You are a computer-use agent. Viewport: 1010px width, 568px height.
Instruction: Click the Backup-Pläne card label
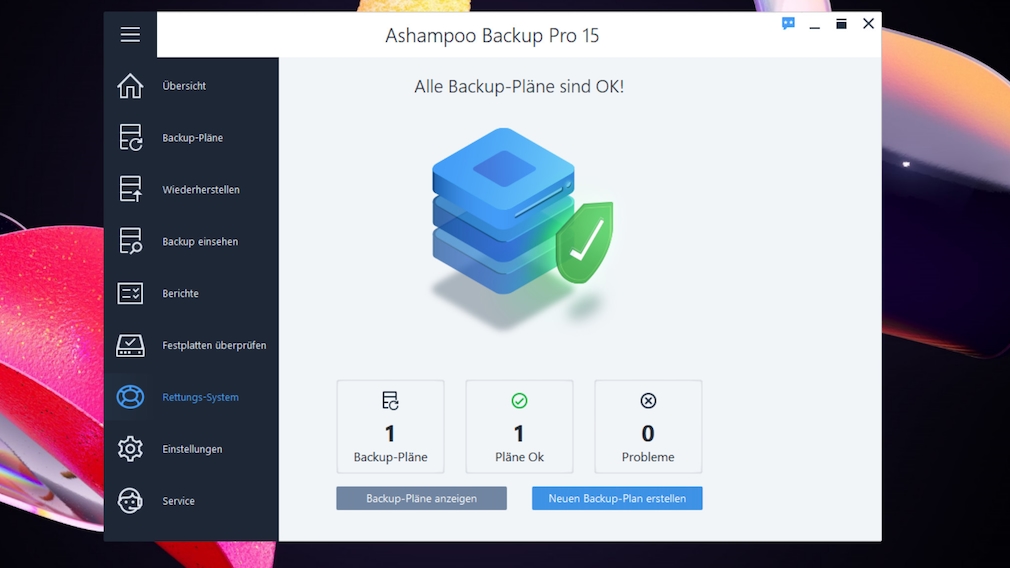click(390, 457)
